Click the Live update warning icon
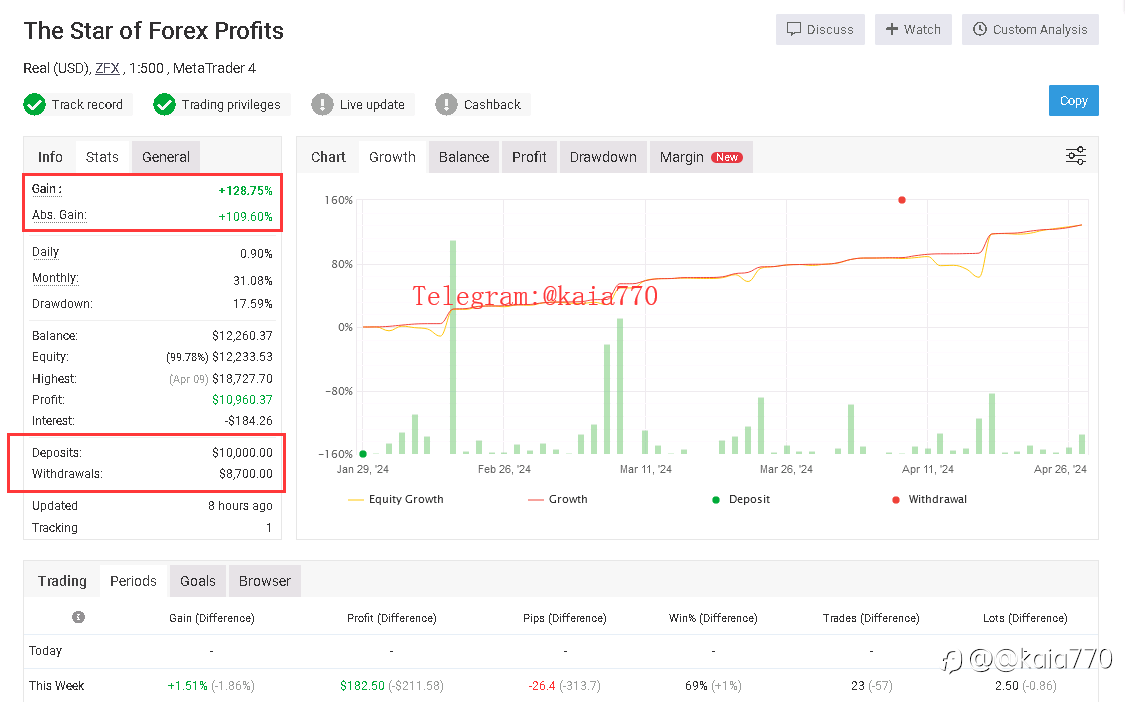The height and width of the screenshot is (702, 1125). coord(322,105)
